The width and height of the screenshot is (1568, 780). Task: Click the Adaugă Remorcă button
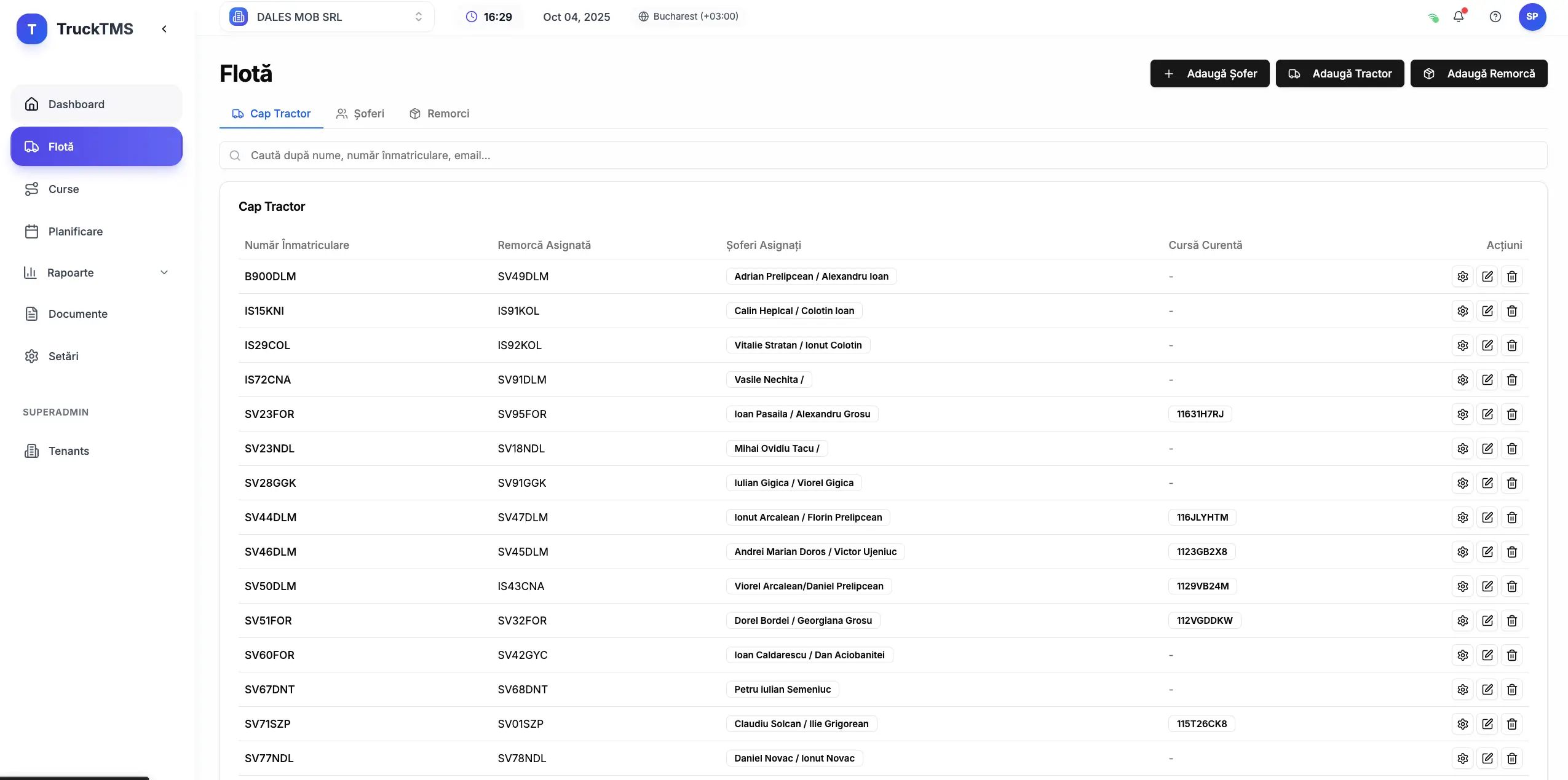pos(1479,73)
